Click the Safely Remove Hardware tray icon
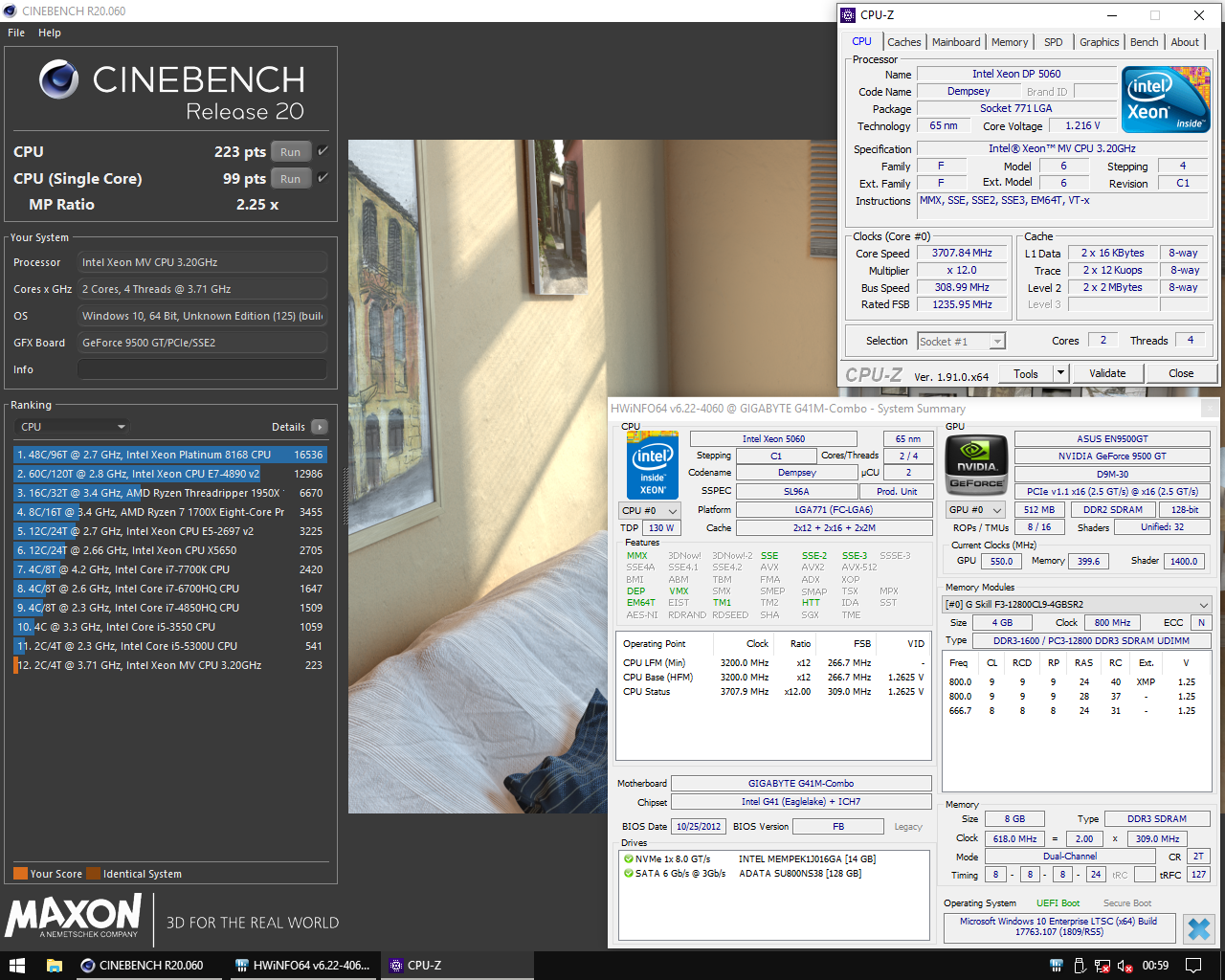Screen dimensions: 1225x980 (x=1080, y=966)
